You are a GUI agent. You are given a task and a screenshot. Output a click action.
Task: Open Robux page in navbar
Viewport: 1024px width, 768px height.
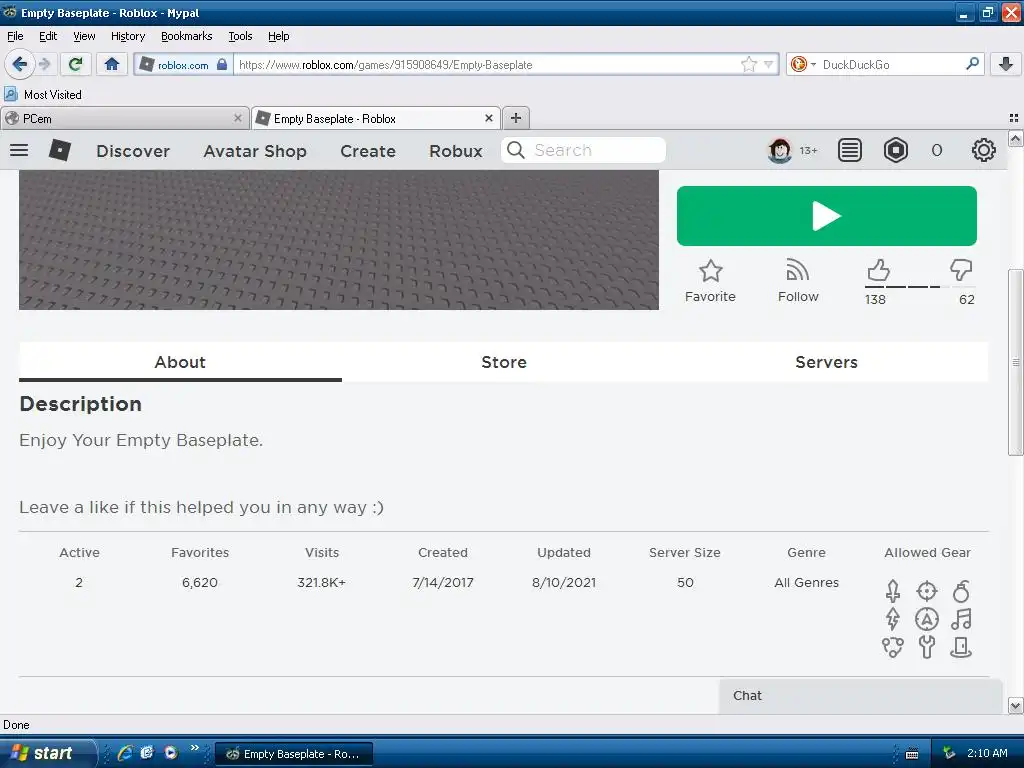point(455,151)
